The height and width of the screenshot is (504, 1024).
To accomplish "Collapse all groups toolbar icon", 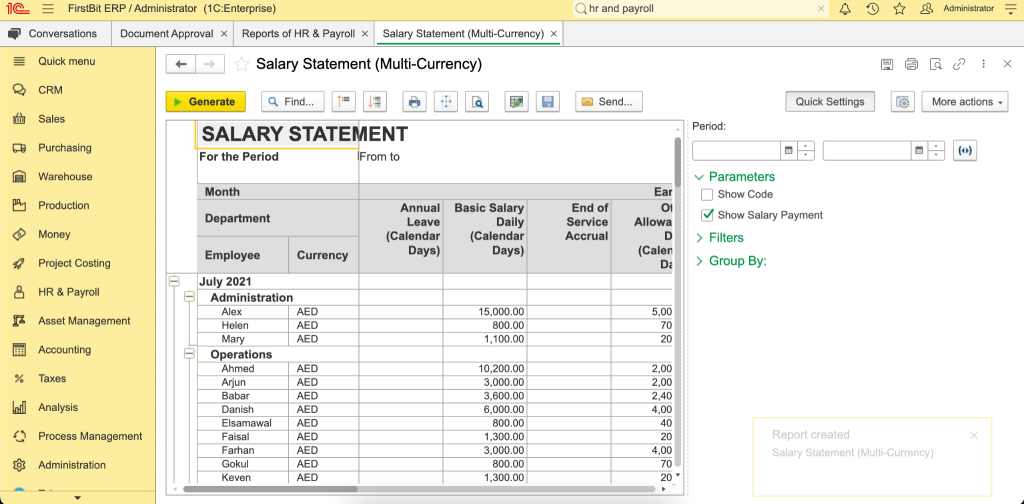I will coord(343,102).
